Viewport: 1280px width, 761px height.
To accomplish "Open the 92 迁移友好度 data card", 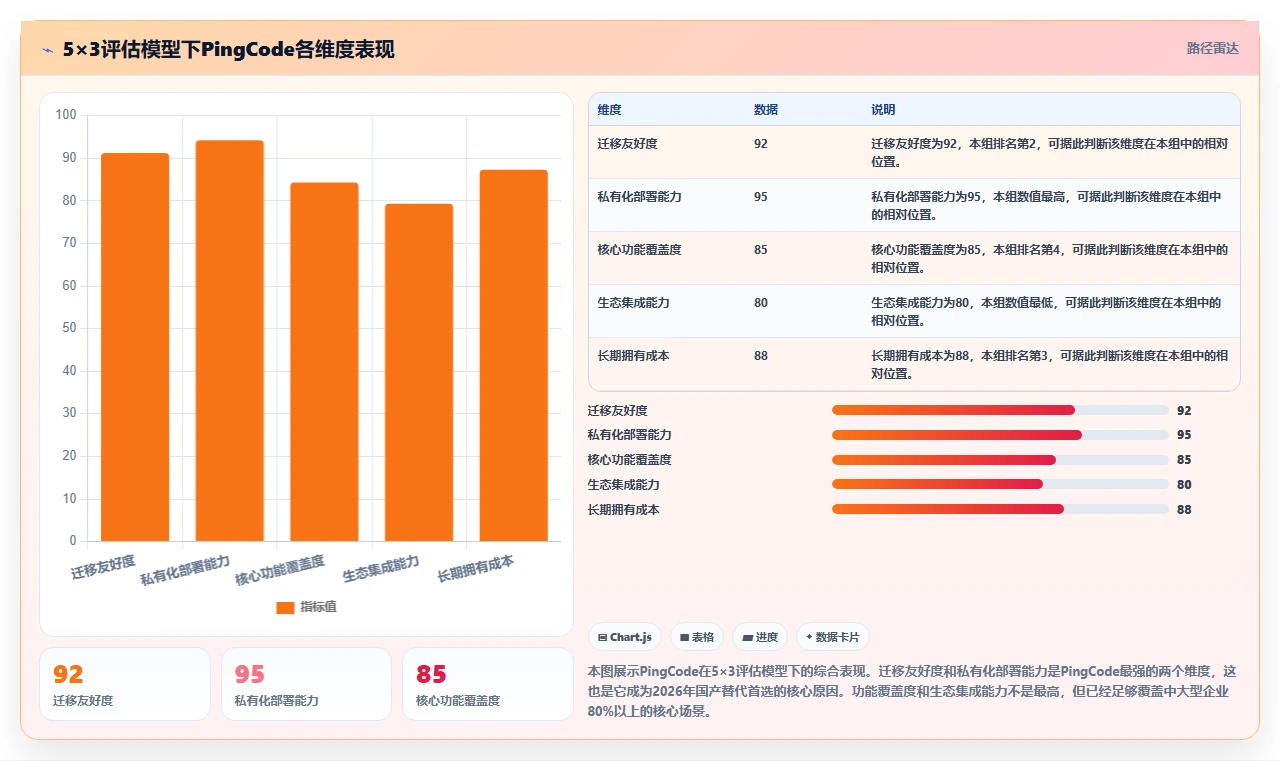I will coord(125,684).
